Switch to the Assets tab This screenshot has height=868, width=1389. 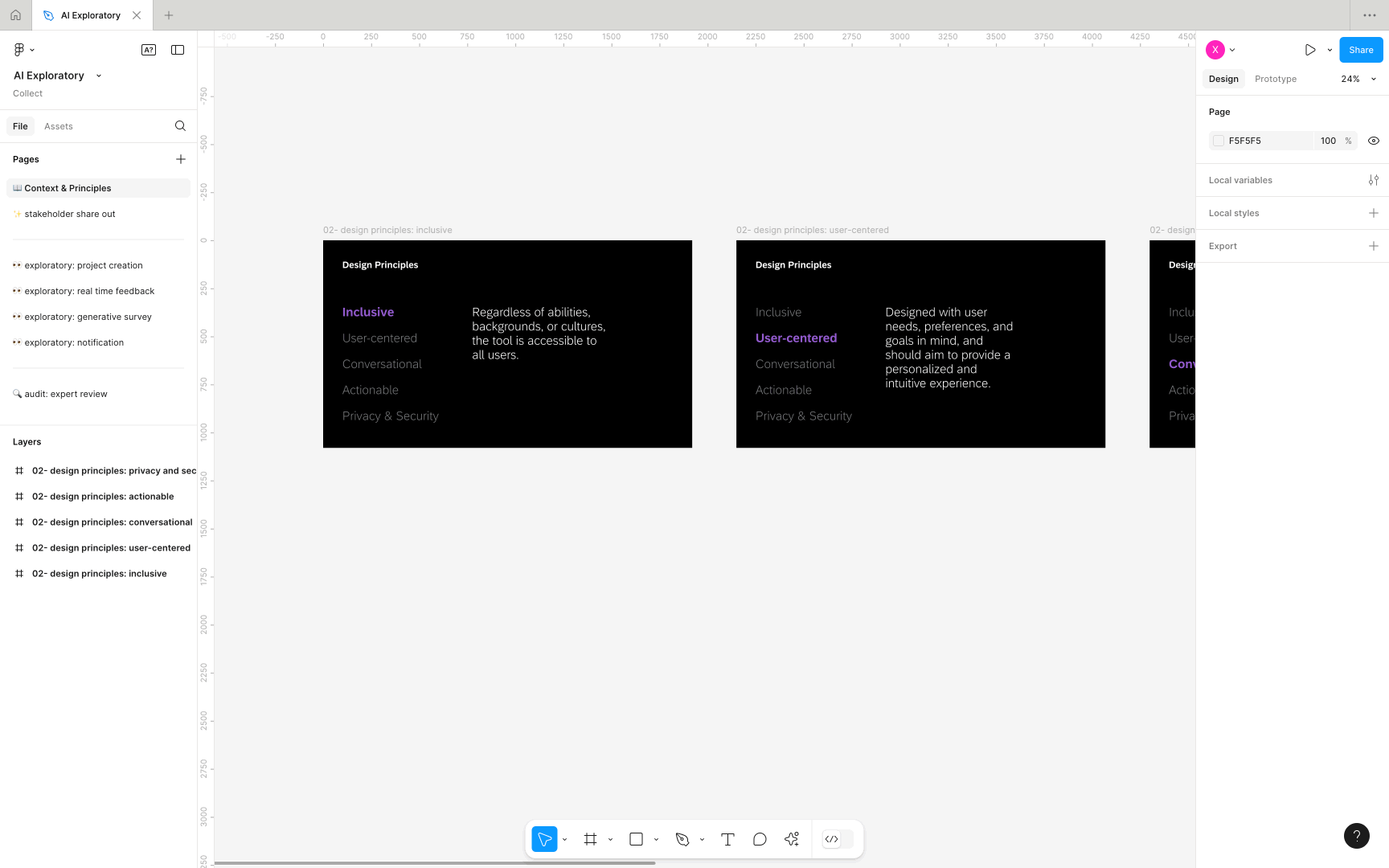coord(59,126)
